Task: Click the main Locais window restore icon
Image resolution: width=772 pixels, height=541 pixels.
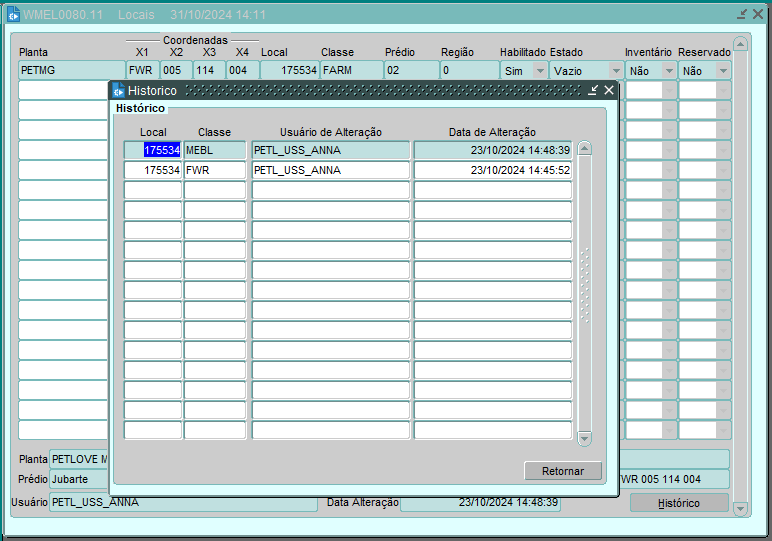Action: coord(742,15)
